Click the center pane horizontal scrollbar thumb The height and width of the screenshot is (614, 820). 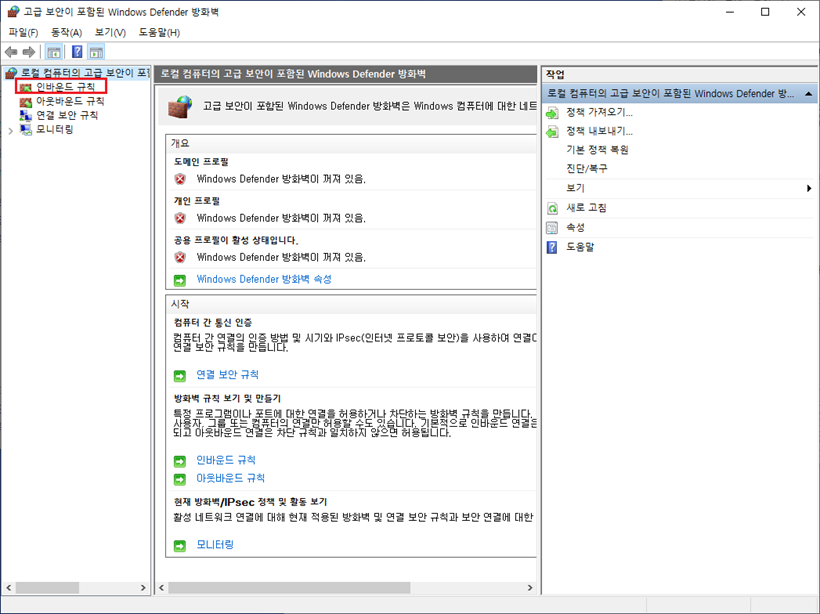pyautogui.click(x=289, y=588)
